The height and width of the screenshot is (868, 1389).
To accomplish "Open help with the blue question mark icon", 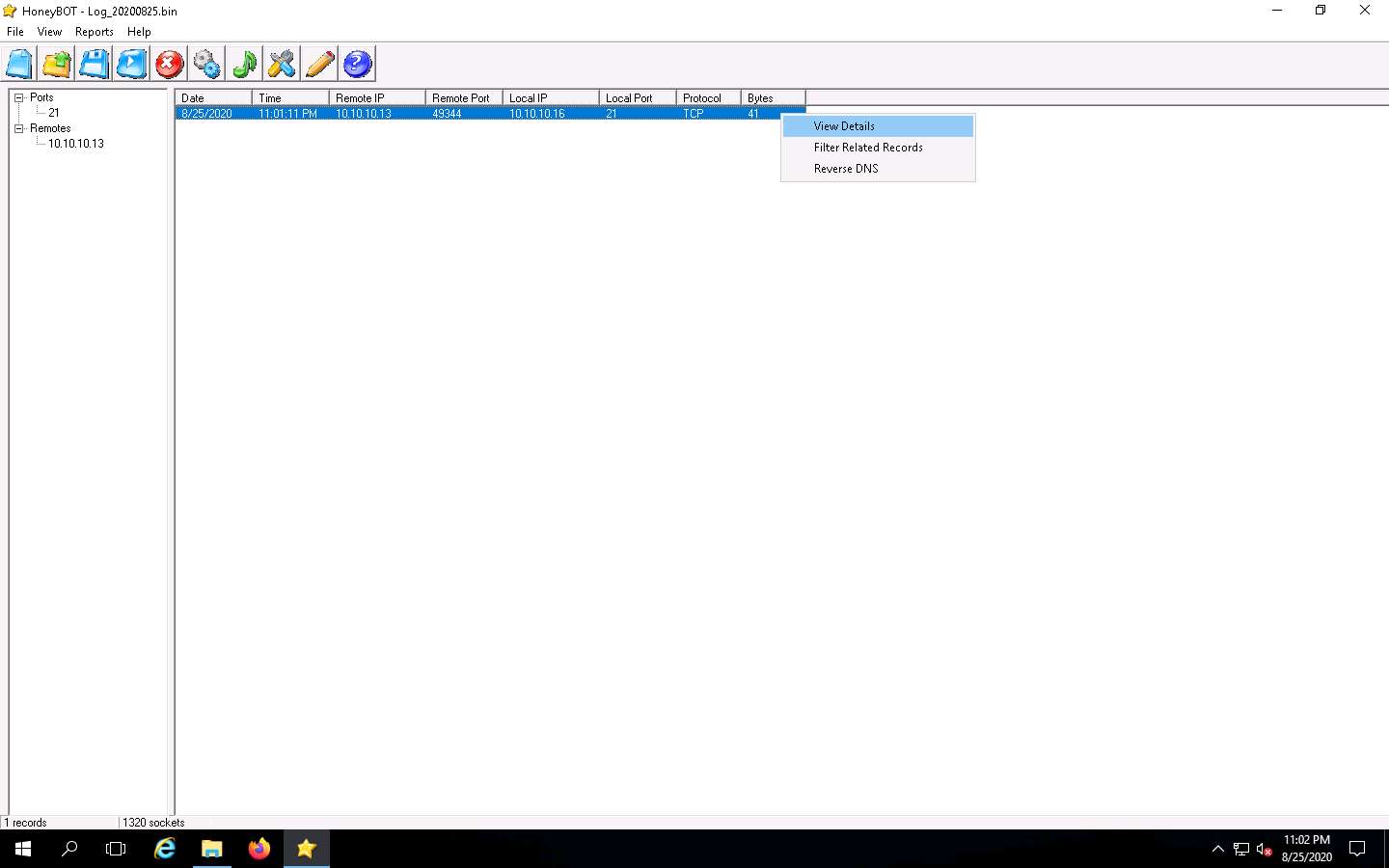I will tap(358, 65).
